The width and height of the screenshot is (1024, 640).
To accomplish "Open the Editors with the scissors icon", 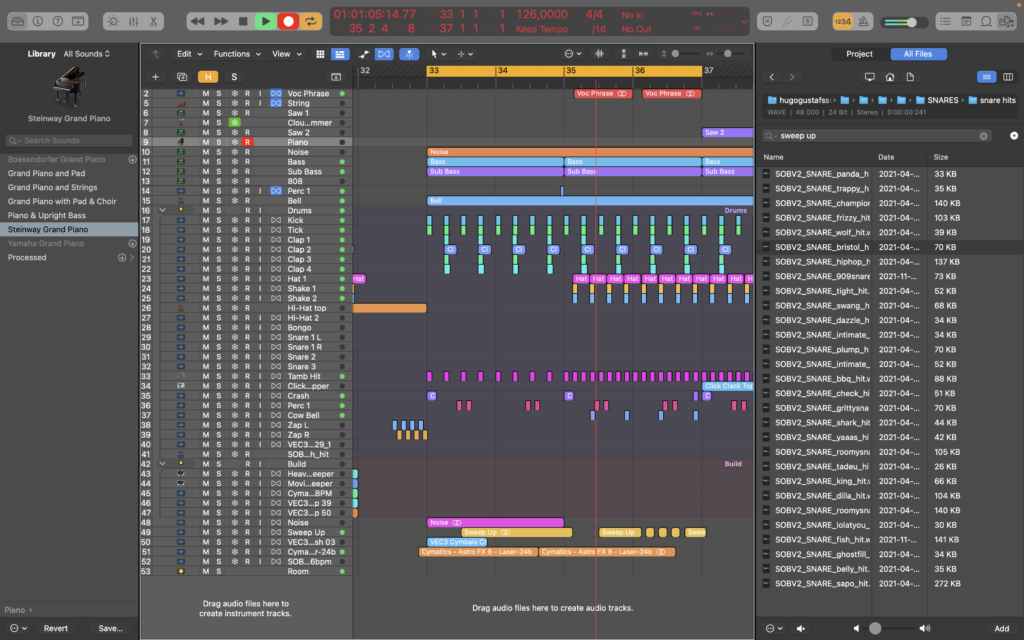I will point(154,20).
